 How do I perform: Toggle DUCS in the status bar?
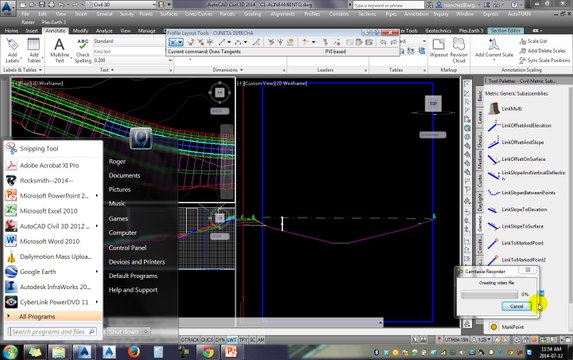tap(207, 340)
